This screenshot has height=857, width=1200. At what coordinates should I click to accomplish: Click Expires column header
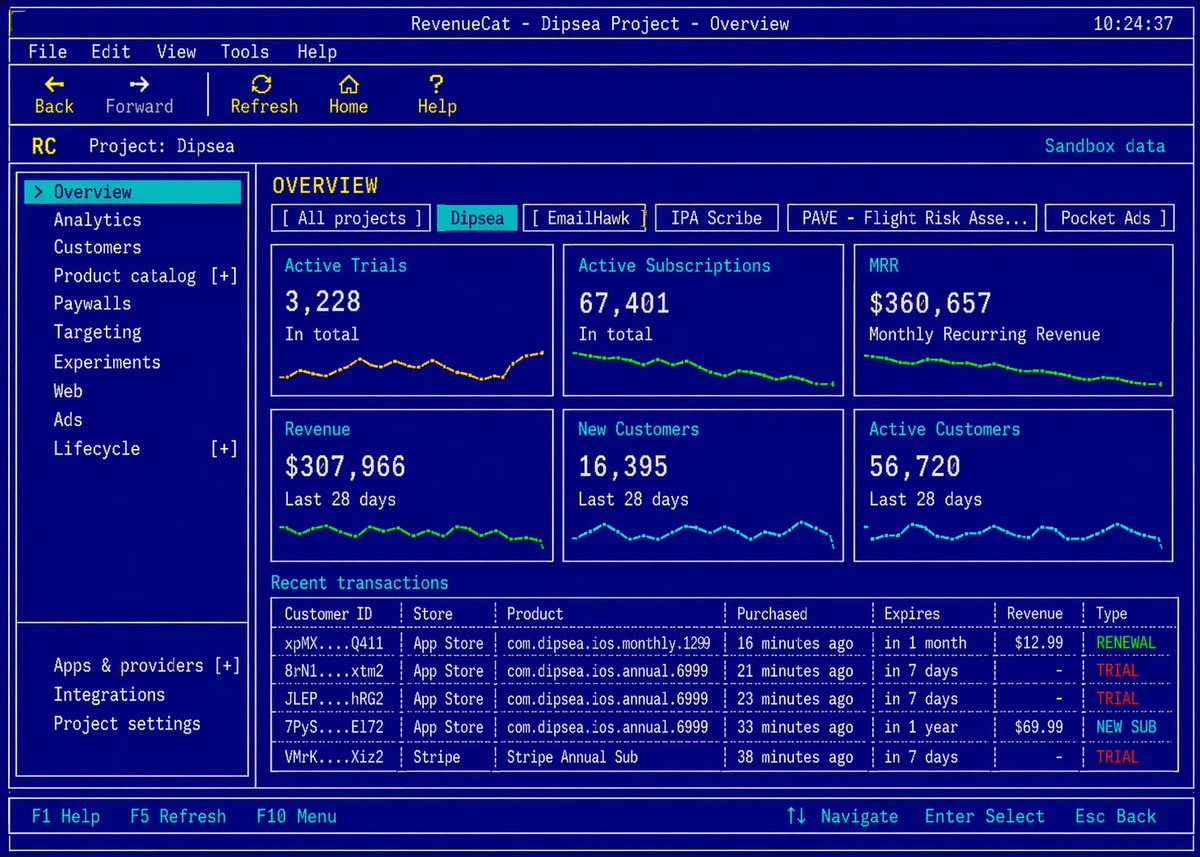[x=912, y=614]
